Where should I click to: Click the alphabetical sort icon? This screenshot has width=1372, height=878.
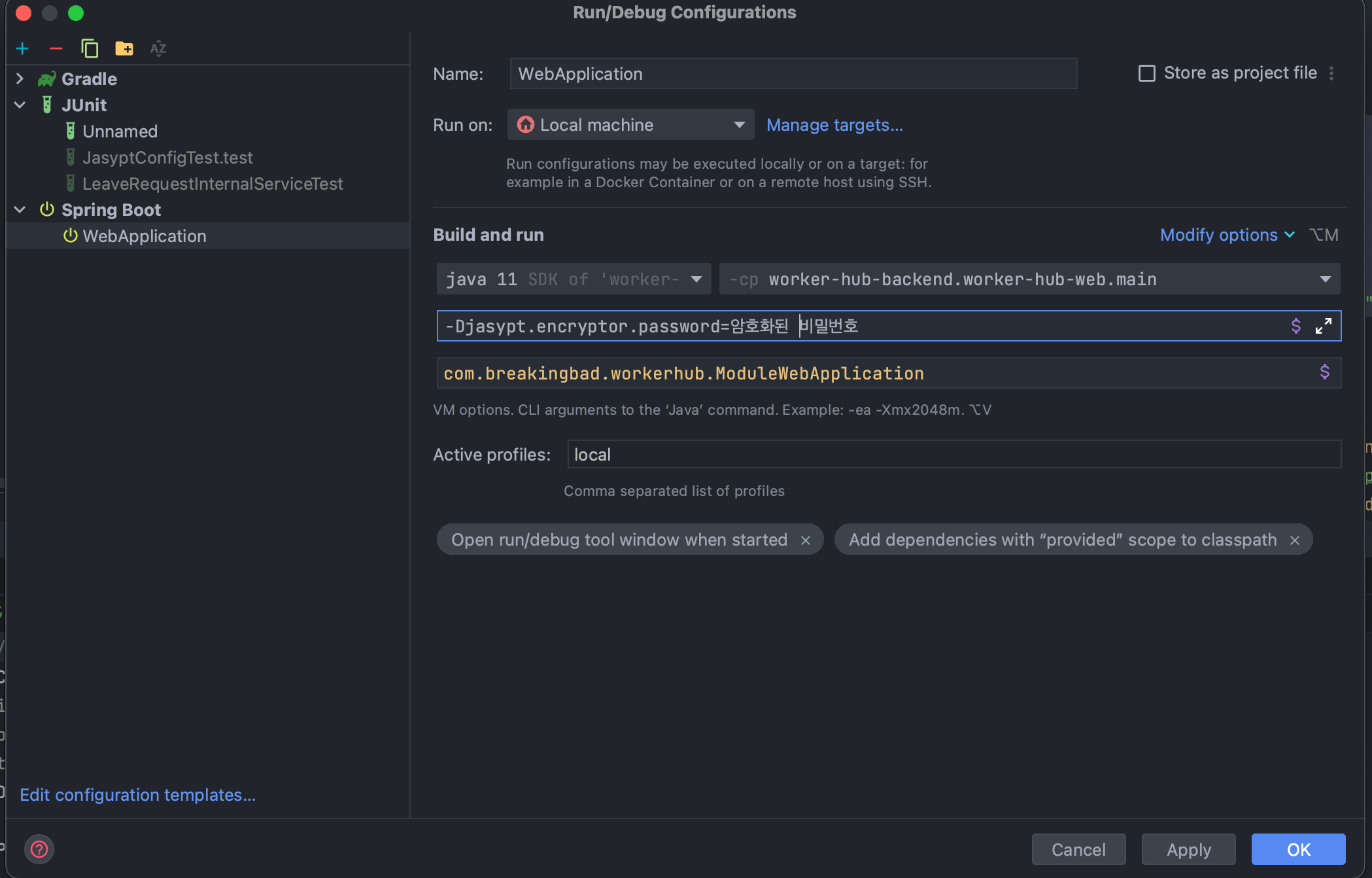point(158,48)
